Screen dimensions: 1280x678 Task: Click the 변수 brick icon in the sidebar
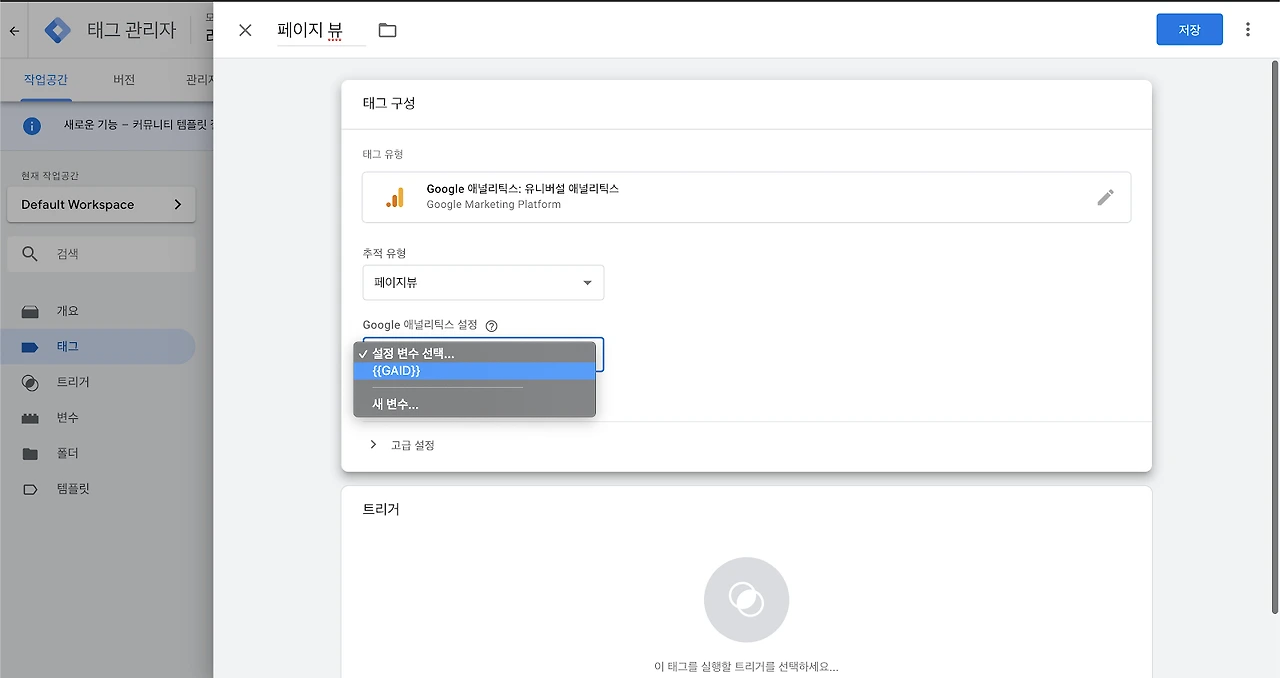point(30,418)
